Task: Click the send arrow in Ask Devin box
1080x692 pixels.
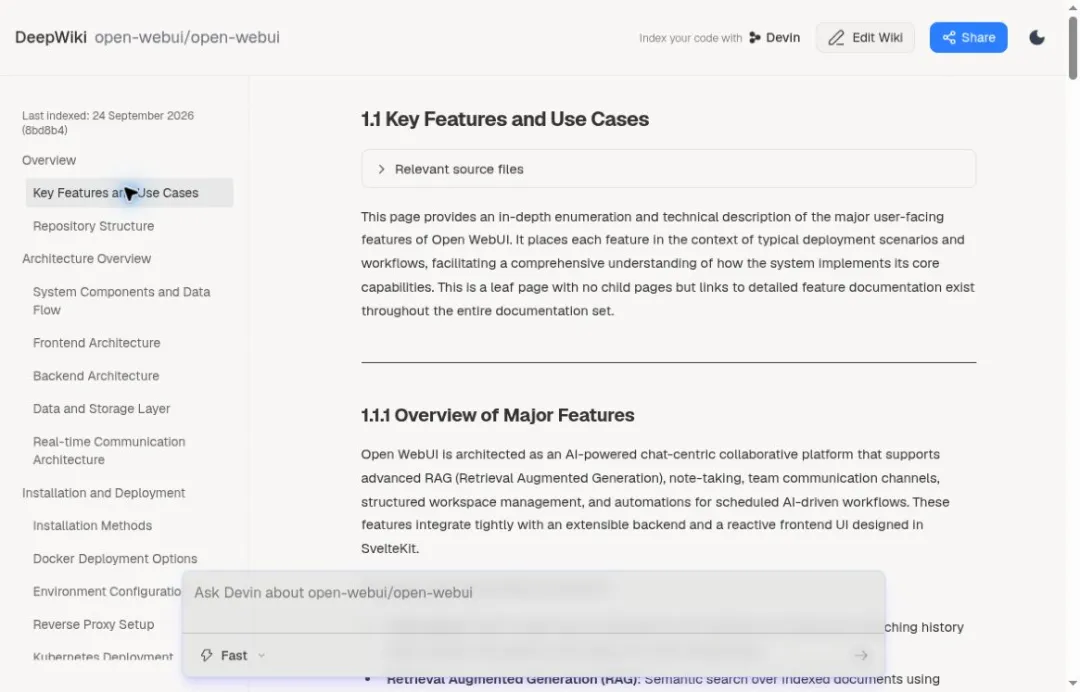Action: coord(861,656)
